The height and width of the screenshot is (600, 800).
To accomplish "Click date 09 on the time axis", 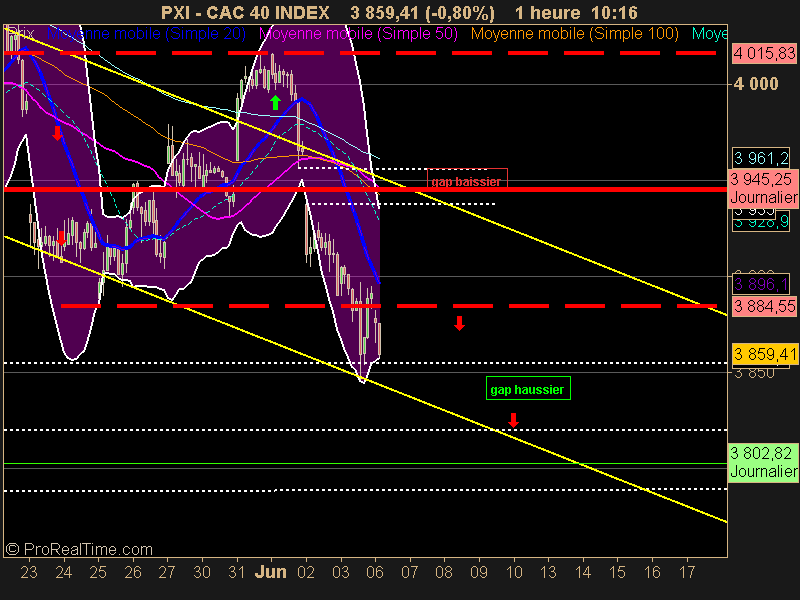I will (x=479, y=572).
